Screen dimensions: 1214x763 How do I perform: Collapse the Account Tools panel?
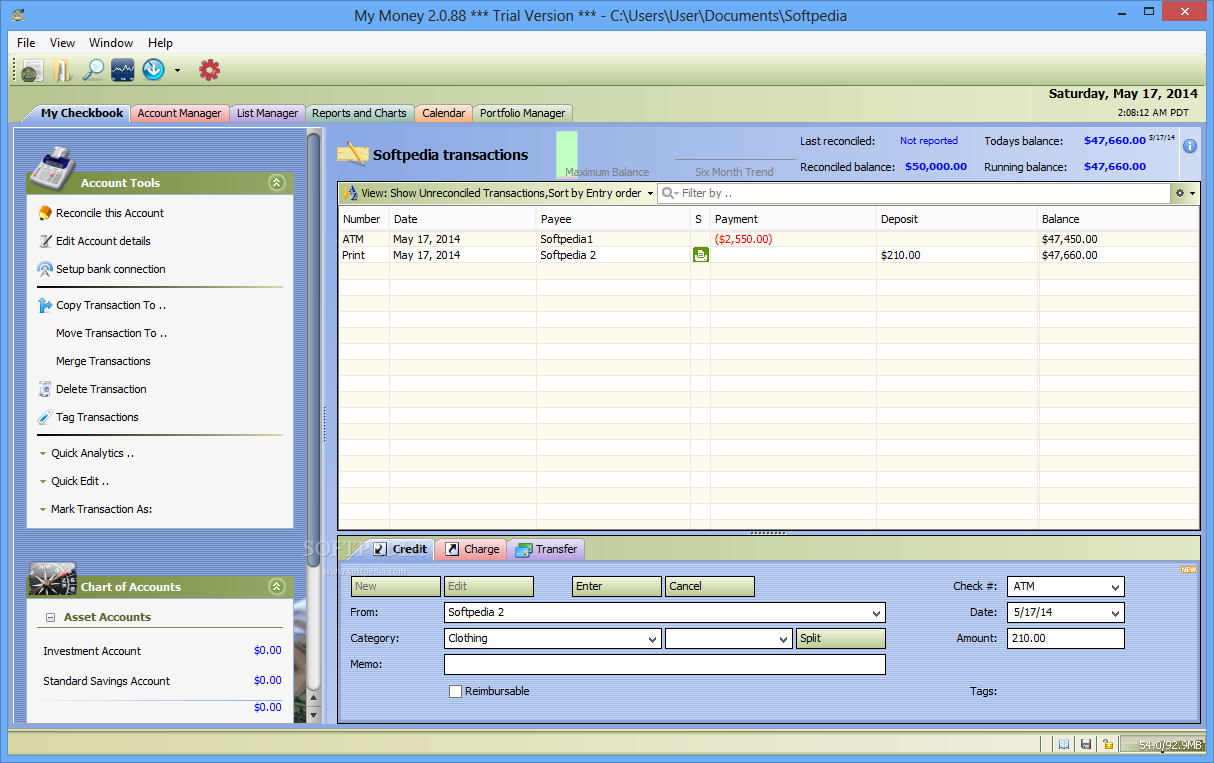(x=277, y=183)
